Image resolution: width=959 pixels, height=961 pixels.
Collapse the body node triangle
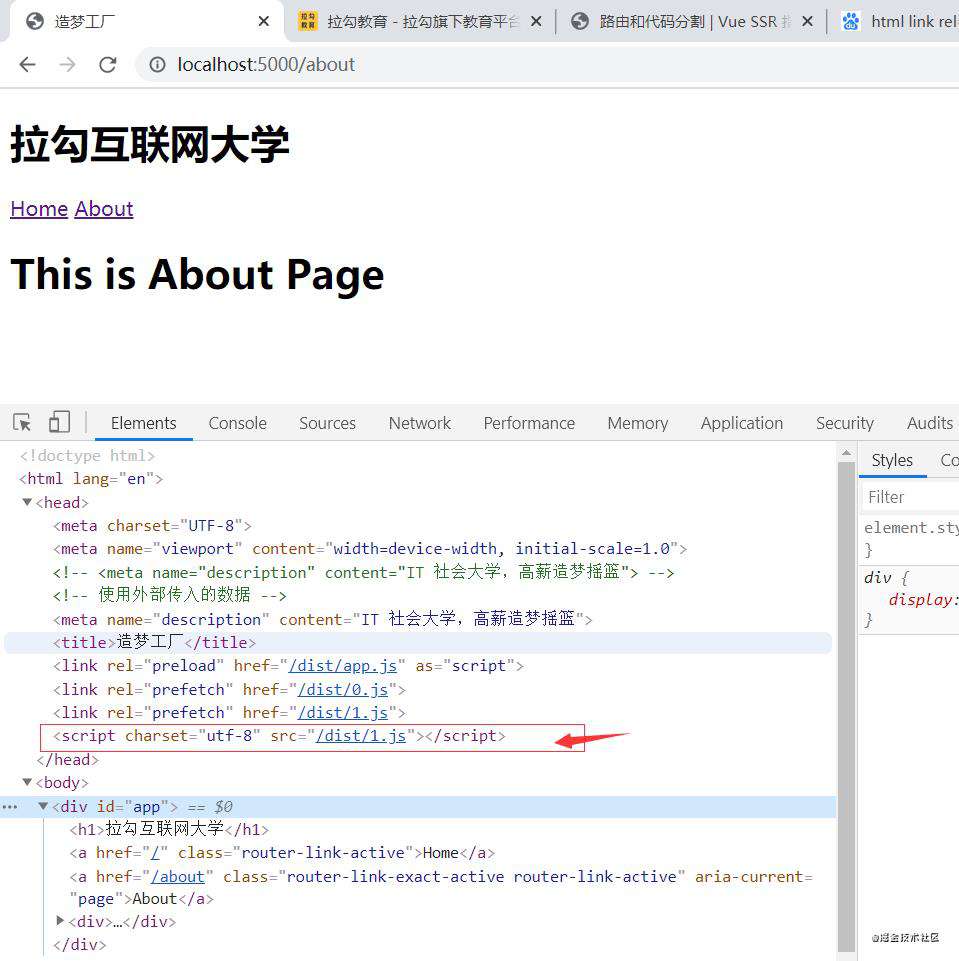tap(27, 782)
